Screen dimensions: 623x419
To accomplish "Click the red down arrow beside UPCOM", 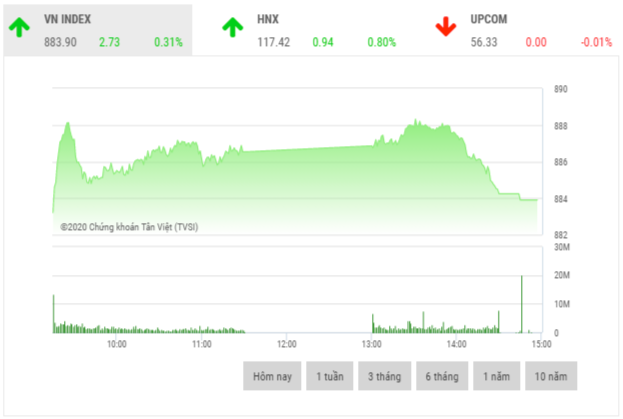I will point(446,27).
